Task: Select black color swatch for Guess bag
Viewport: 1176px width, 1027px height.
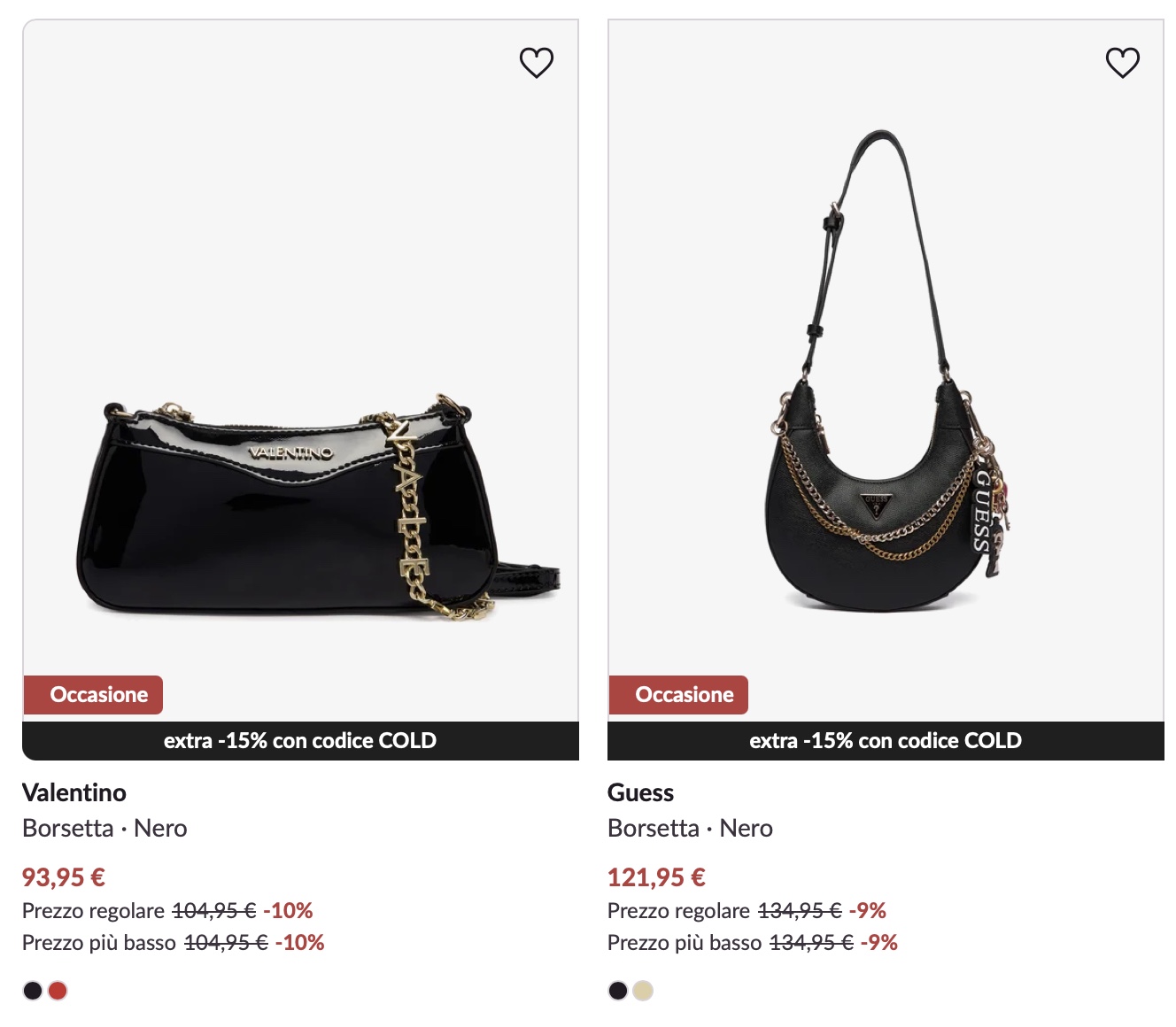Action: [618, 991]
